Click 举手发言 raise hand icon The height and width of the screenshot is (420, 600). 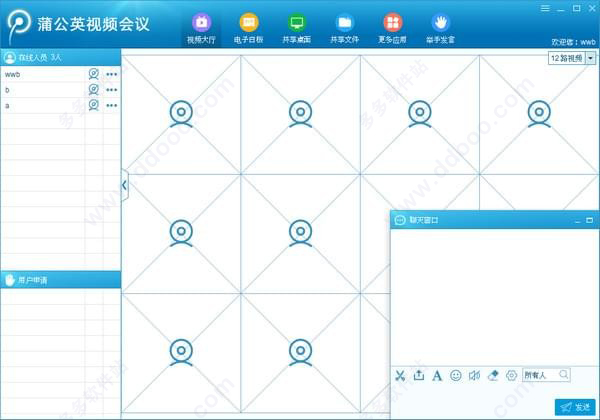pos(440,23)
